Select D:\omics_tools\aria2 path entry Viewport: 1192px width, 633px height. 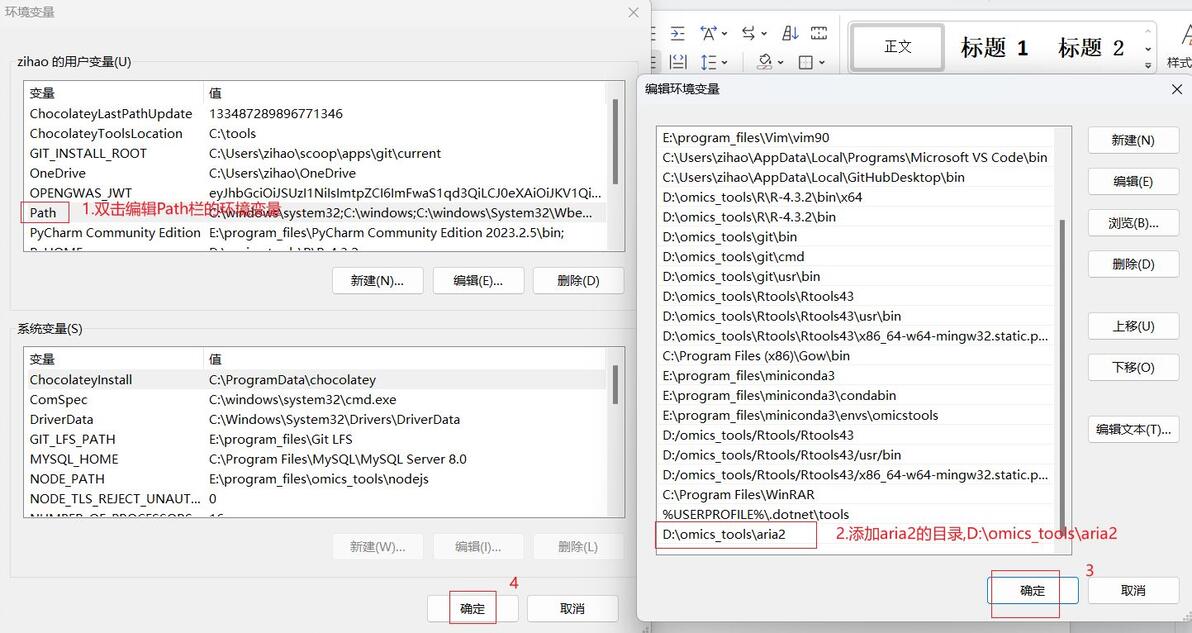click(855, 534)
